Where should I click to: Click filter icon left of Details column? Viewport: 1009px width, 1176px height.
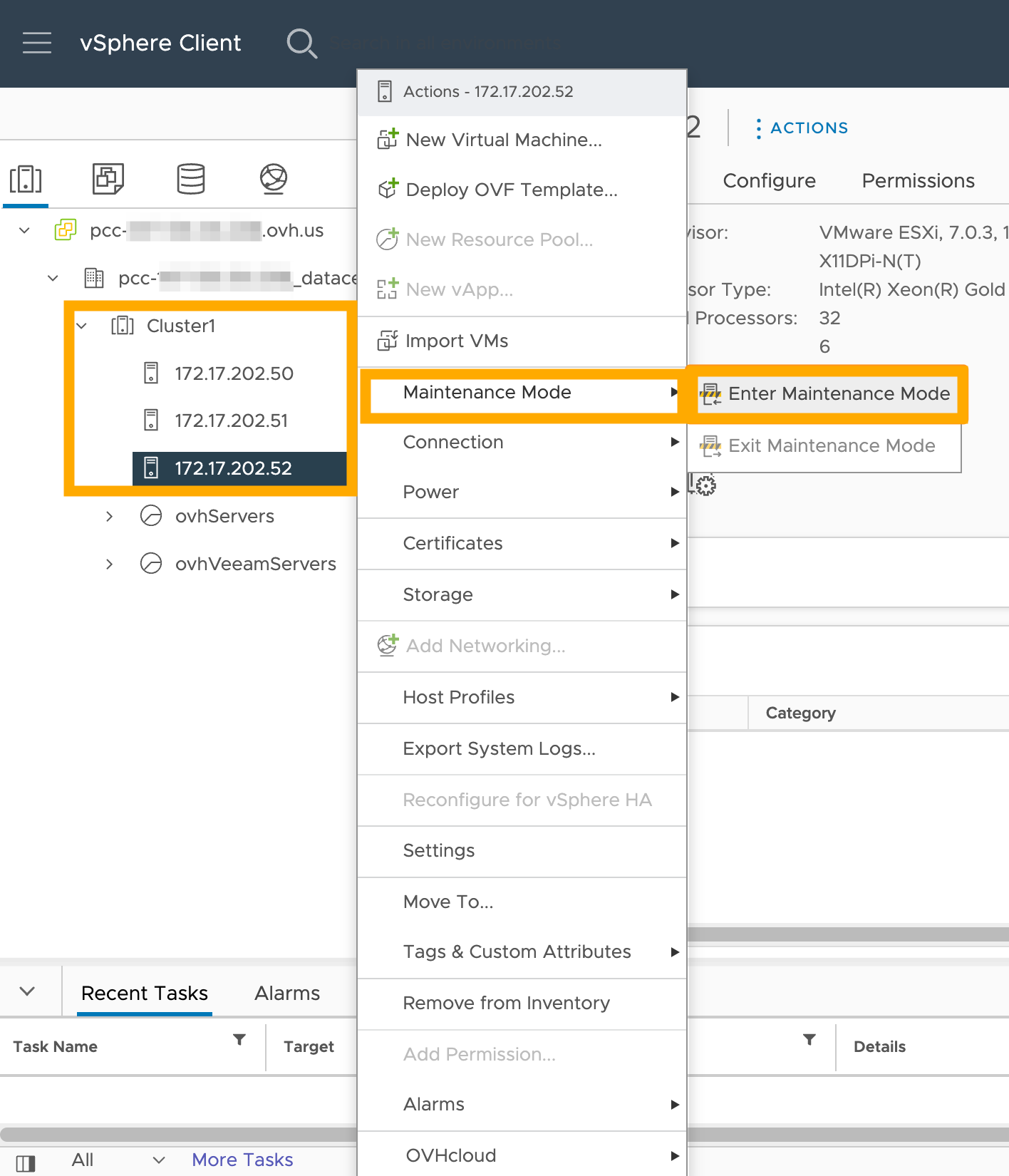pyautogui.click(x=809, y=1040)
